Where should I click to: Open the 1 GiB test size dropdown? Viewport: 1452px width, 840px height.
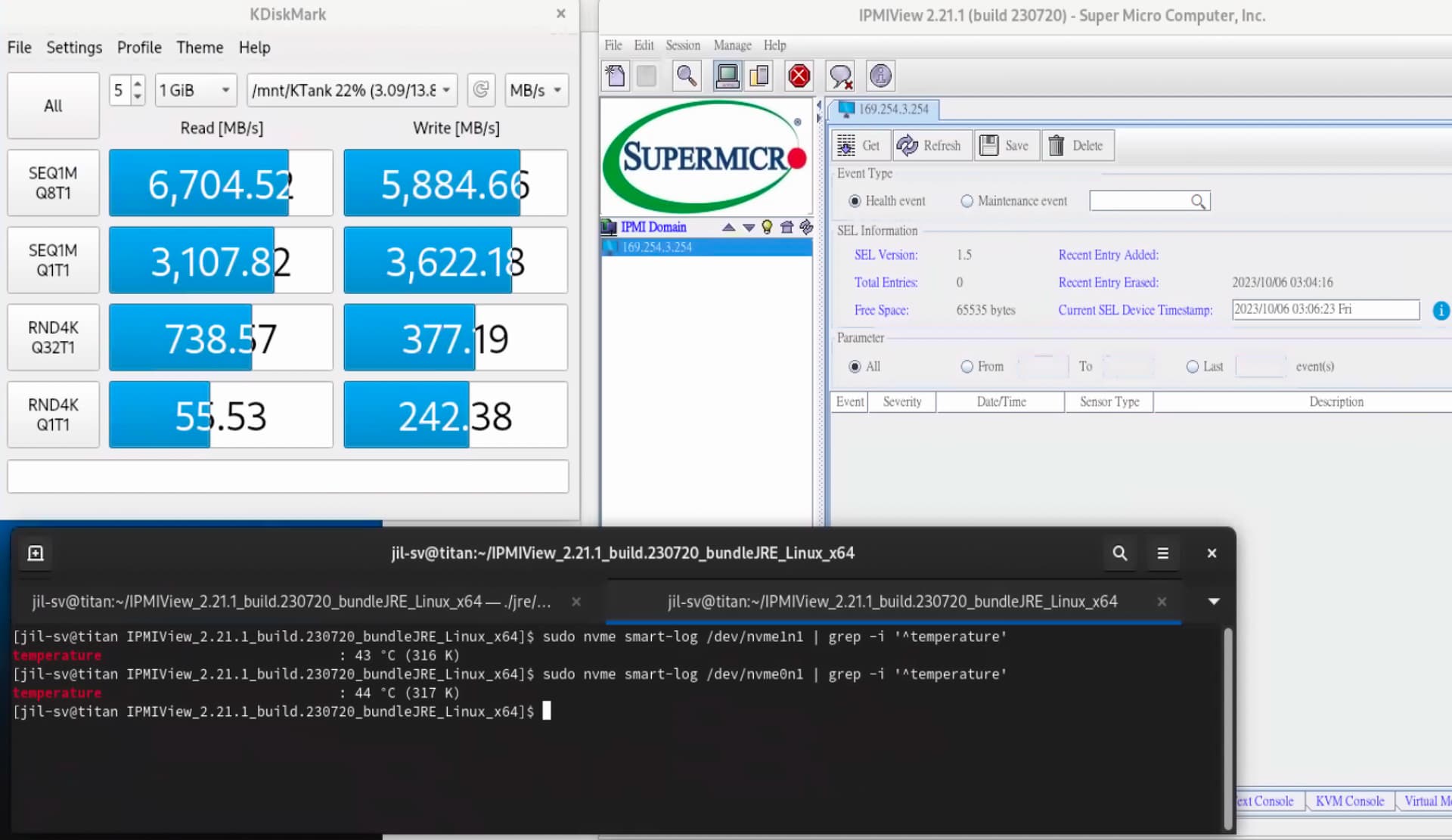196,90
